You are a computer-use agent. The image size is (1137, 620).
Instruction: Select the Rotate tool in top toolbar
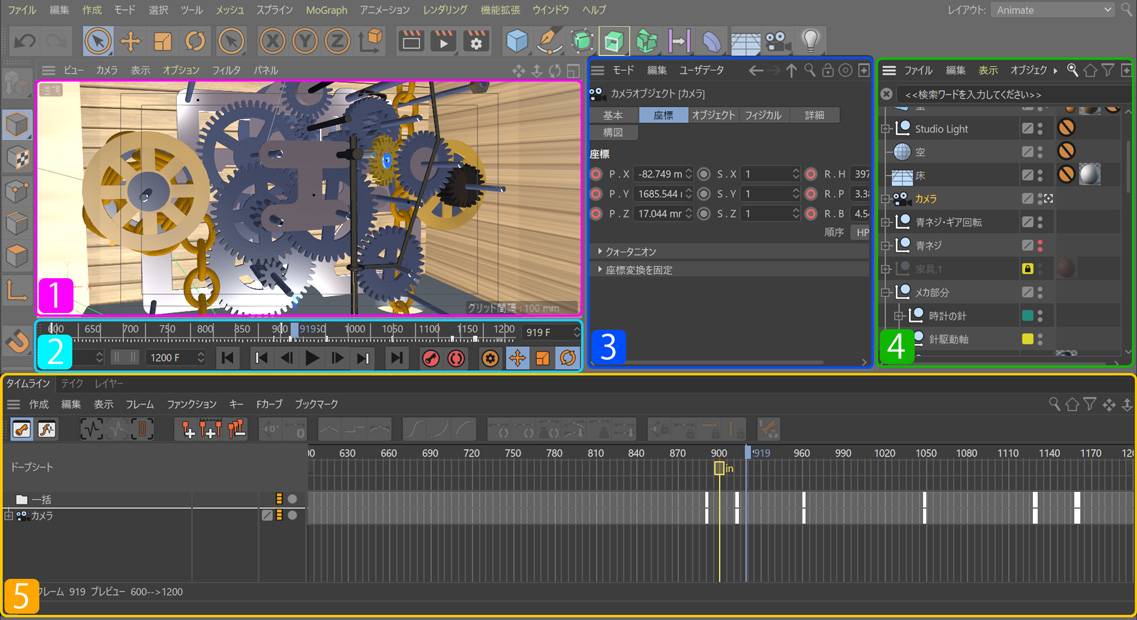[x=195, y=41]
